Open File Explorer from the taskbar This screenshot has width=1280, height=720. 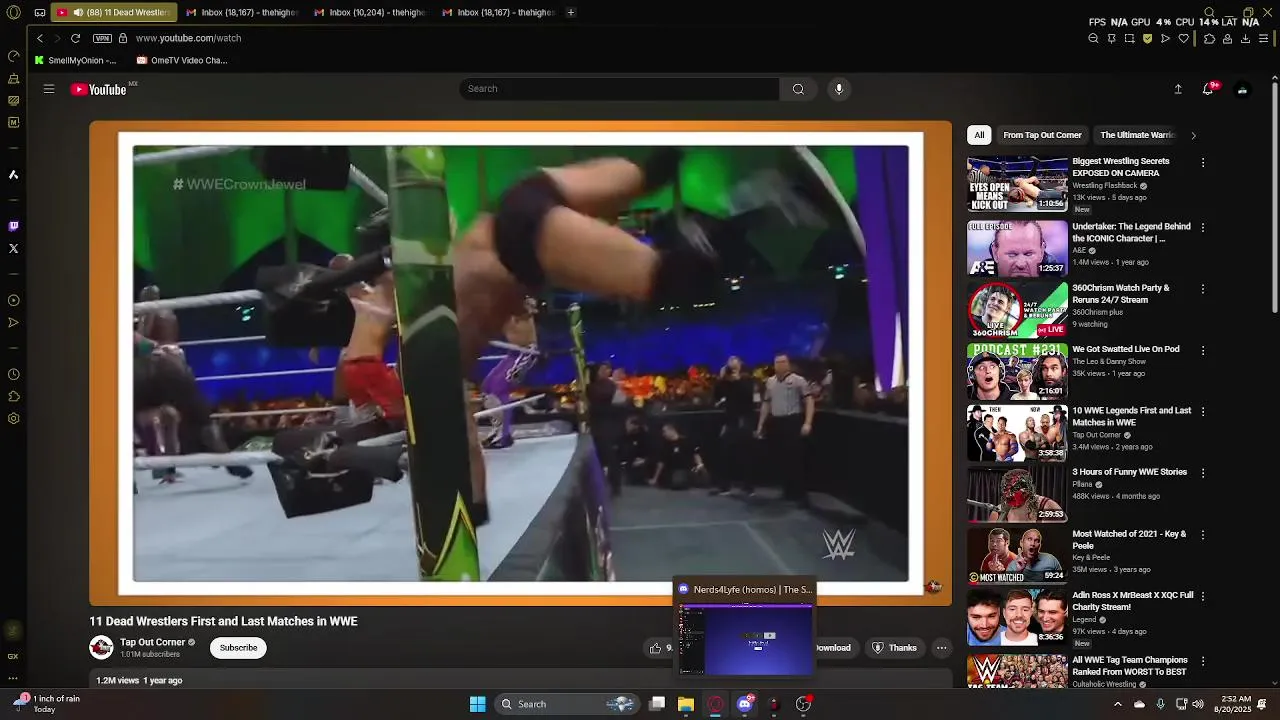(x=686, y=704)
